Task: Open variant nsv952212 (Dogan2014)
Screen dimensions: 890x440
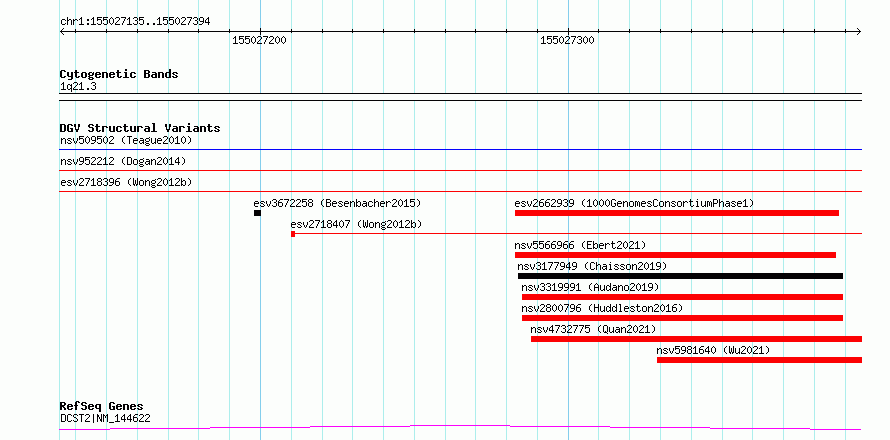Action: click(123, 161)
